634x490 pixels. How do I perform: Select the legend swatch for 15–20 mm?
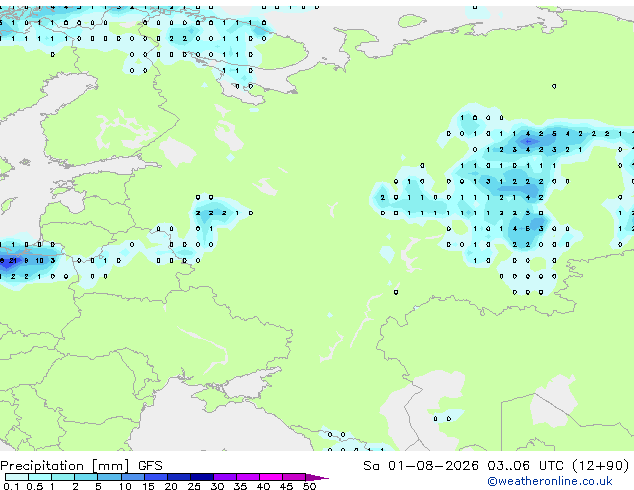[x=155, y=477]
